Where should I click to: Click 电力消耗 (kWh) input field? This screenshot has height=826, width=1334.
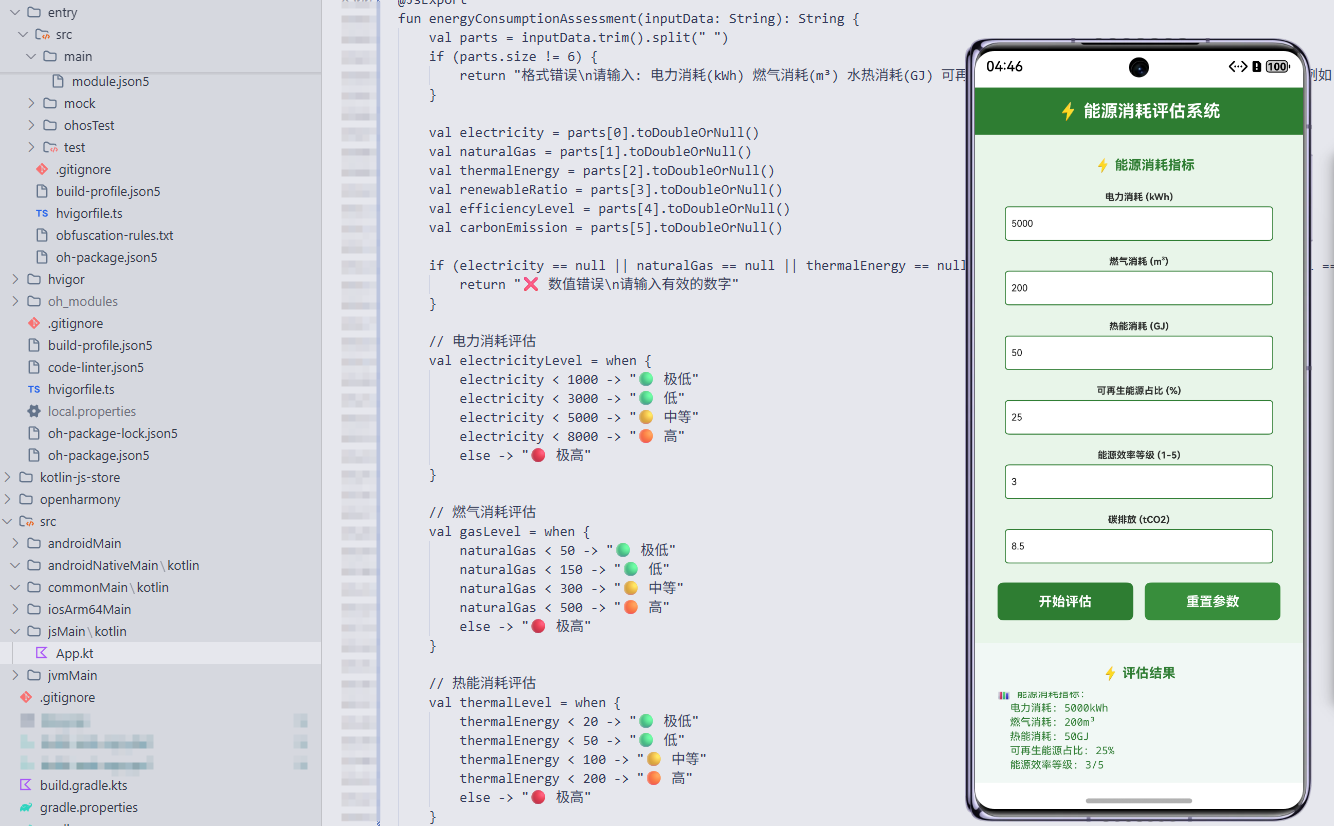(x=1138, y=223)
